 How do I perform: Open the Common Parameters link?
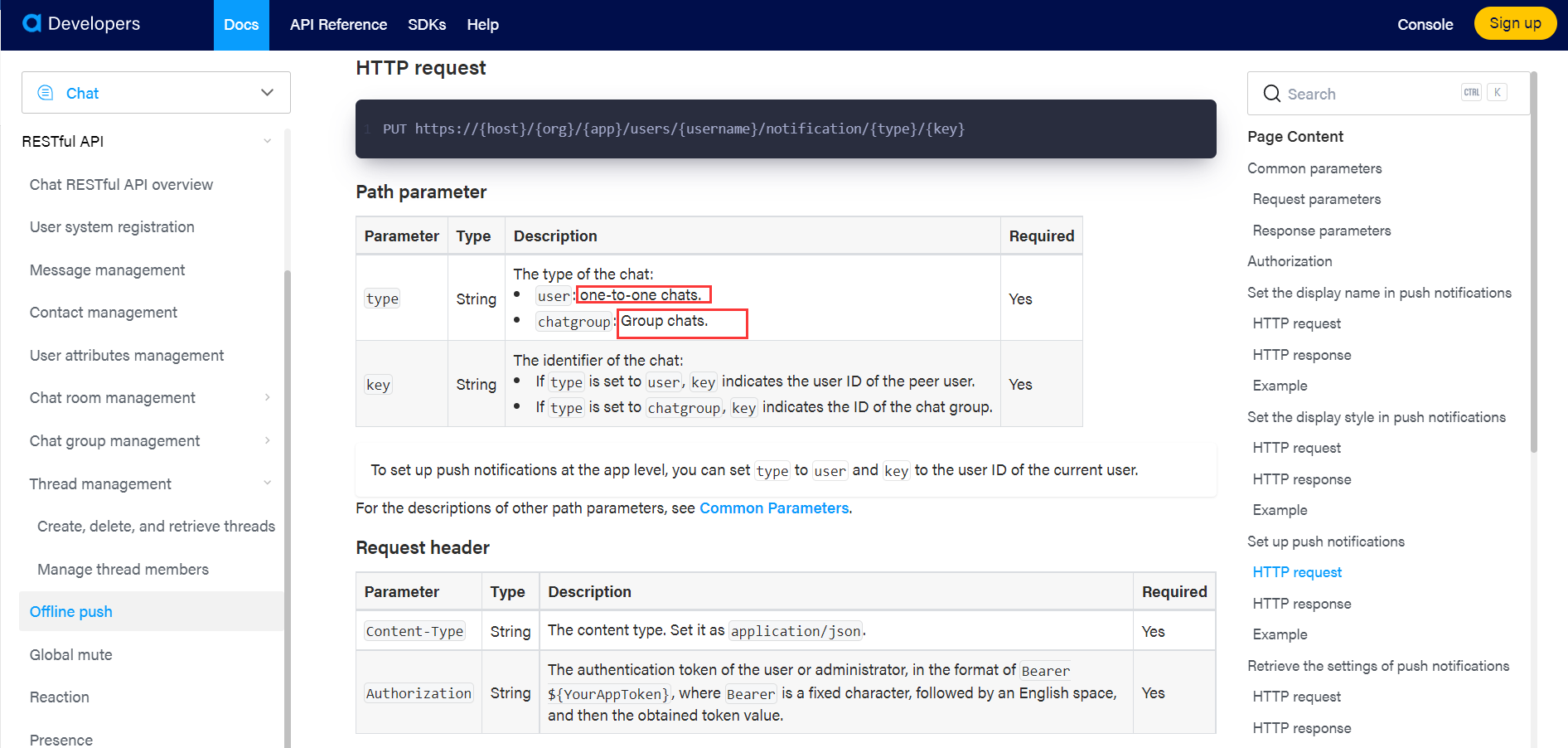(x=774, y=508)
